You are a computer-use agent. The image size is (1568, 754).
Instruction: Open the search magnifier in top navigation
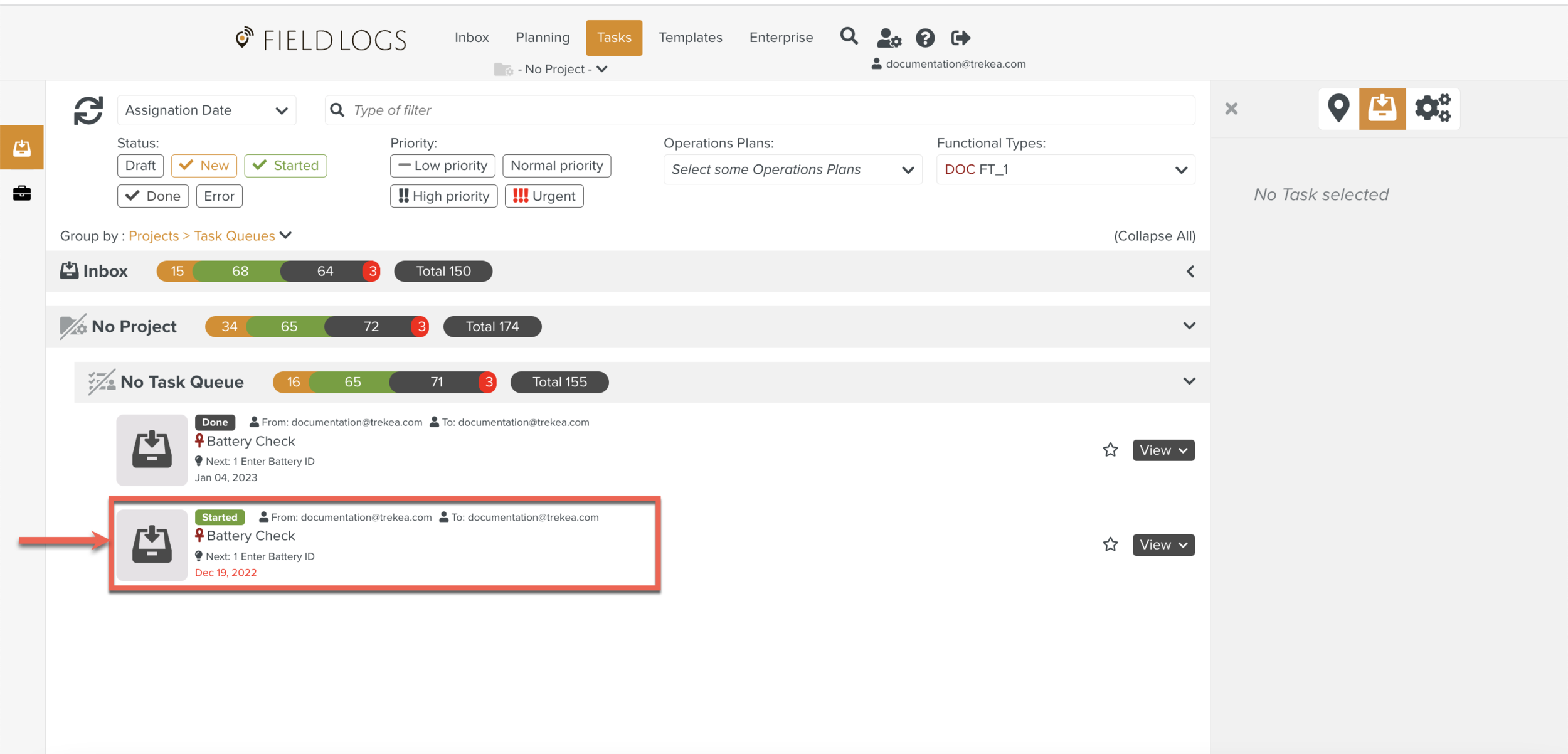[849, 37]
